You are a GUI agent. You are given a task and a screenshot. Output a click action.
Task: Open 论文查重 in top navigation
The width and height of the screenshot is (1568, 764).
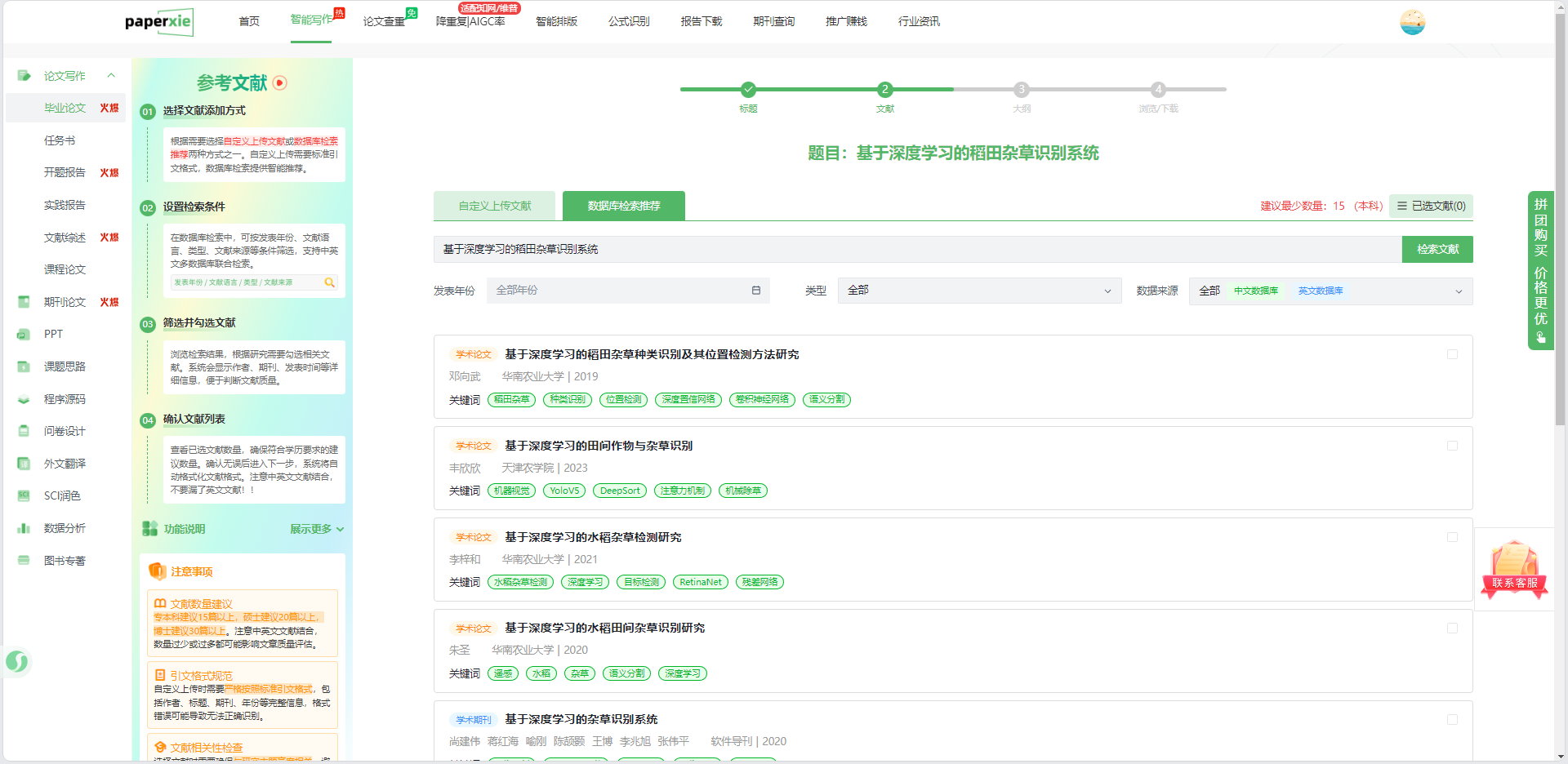coord(384,21)
